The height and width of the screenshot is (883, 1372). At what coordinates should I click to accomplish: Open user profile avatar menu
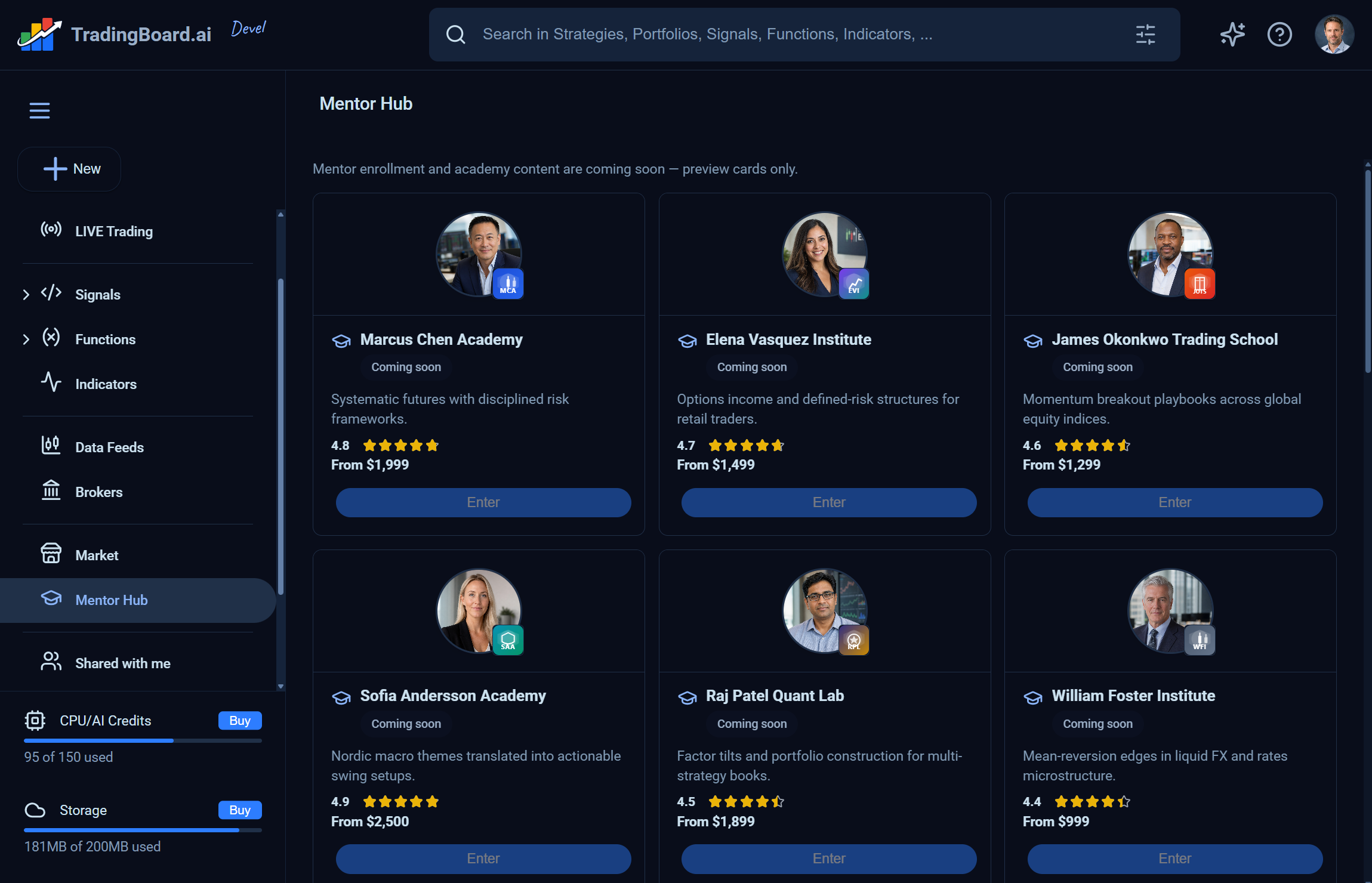pos(1334,35)
